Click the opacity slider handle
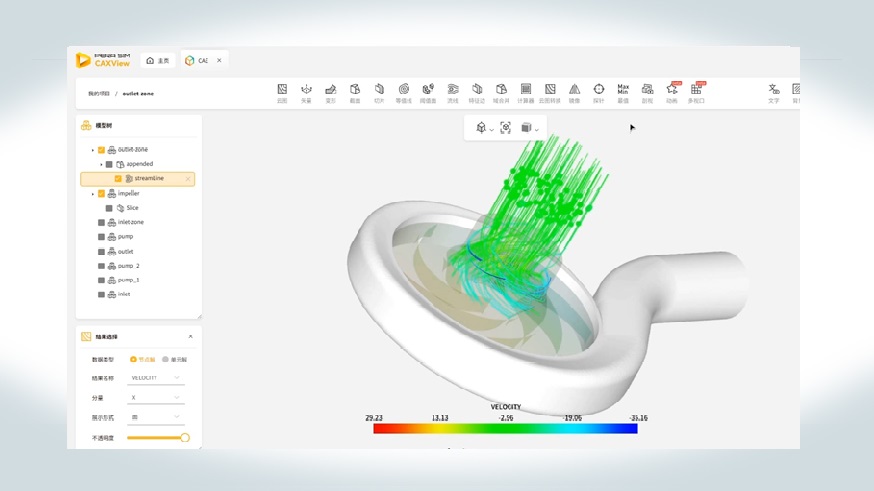Viewport: 874px width, 491px height. (x=185, y=437)
